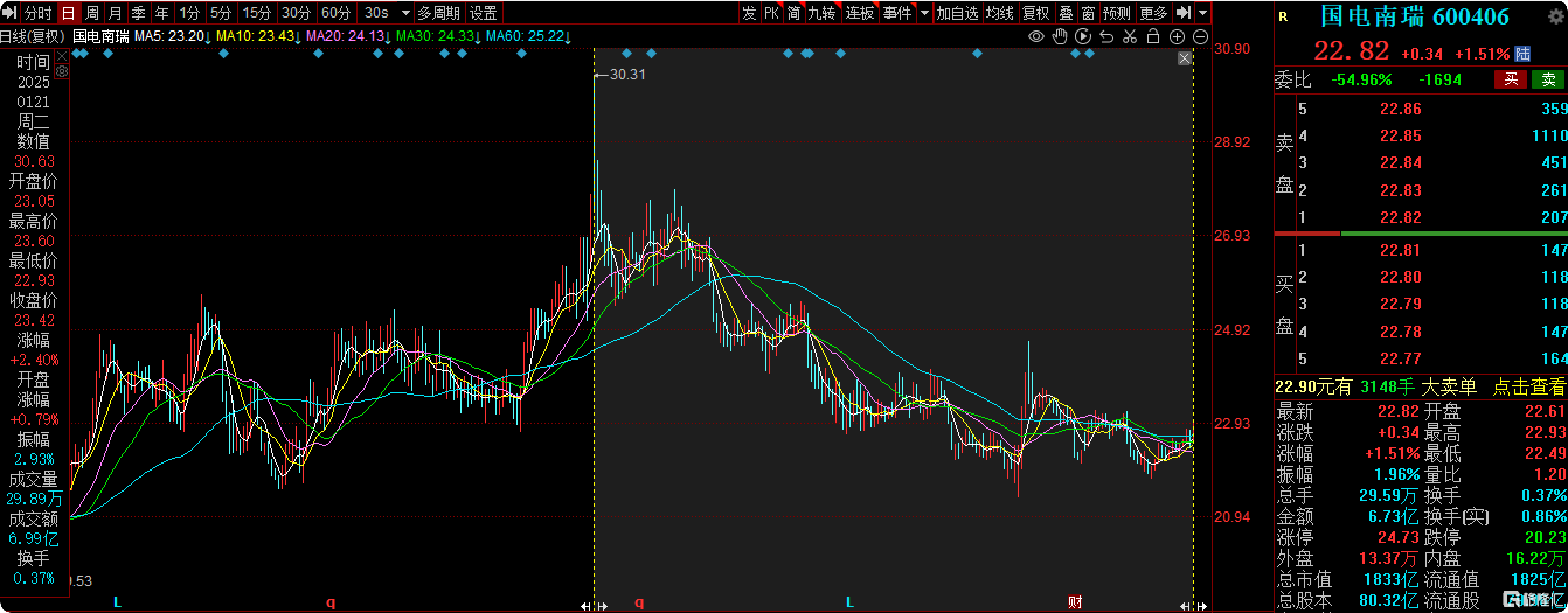Image resolution: width=1568 pixels, height=613 pixels.
Task: Zoom out chart with minus circle
Action: [x=1201, y=36]
